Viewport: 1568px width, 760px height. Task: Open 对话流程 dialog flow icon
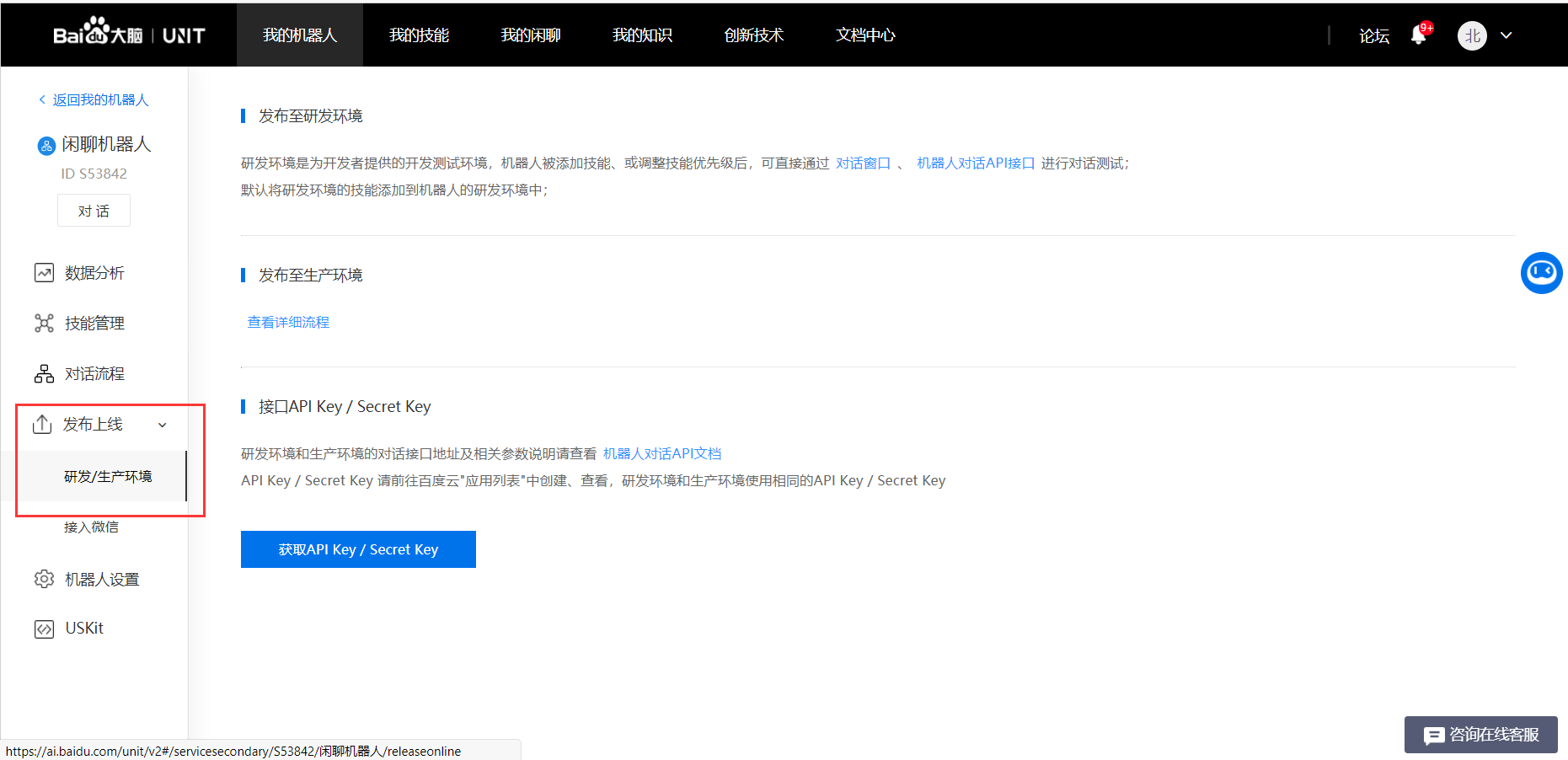pos(44,373)
